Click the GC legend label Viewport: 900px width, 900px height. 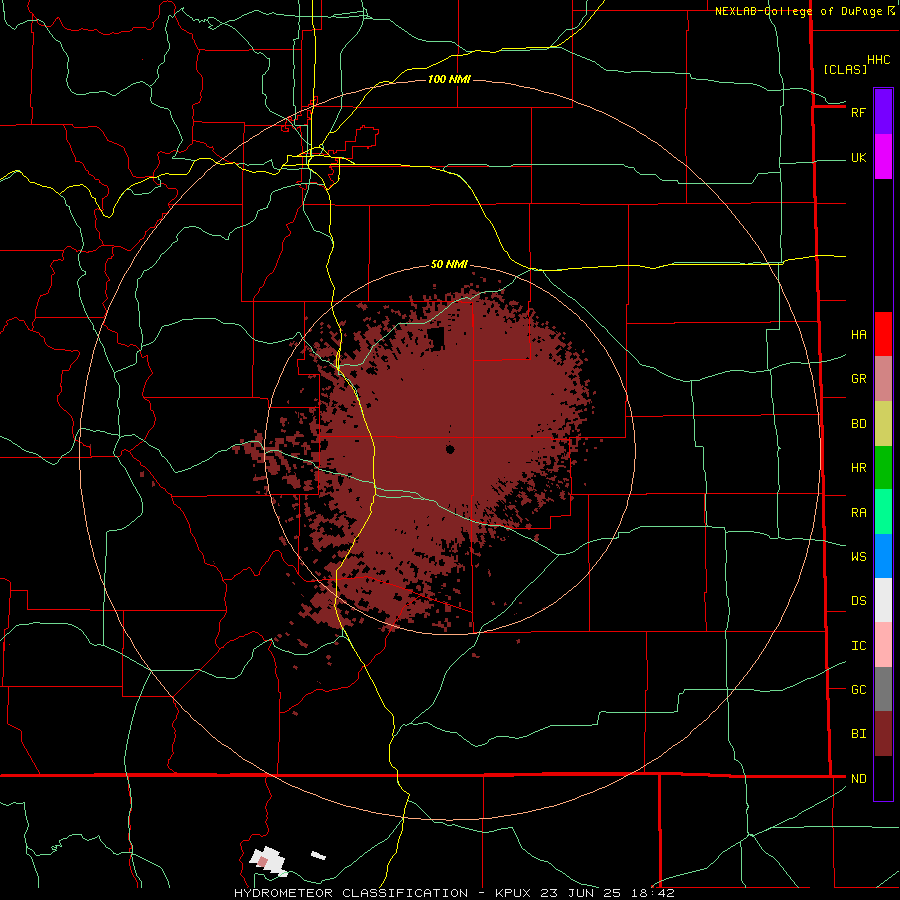859,690
